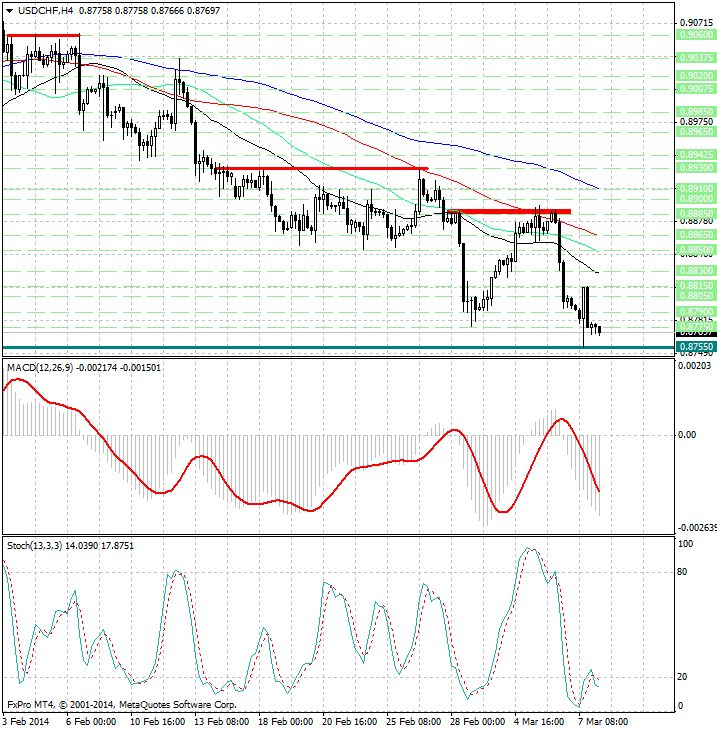Click the 0.88650 price level label
Viewport: 717px width, 730px height.
[x=696, y=235]
